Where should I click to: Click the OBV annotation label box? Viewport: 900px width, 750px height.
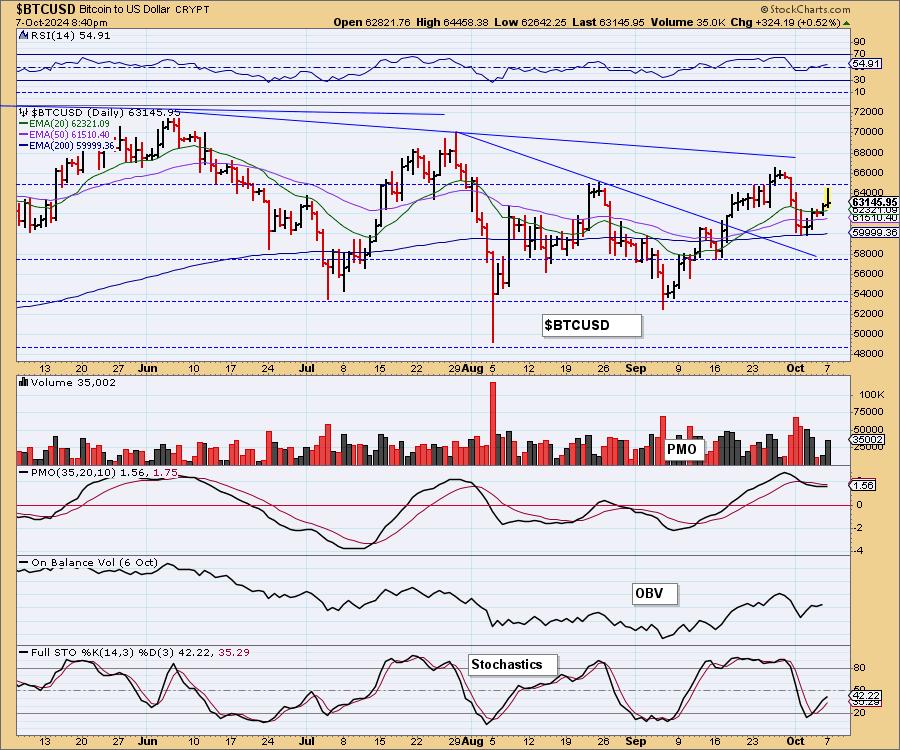[x=654, y=593]
